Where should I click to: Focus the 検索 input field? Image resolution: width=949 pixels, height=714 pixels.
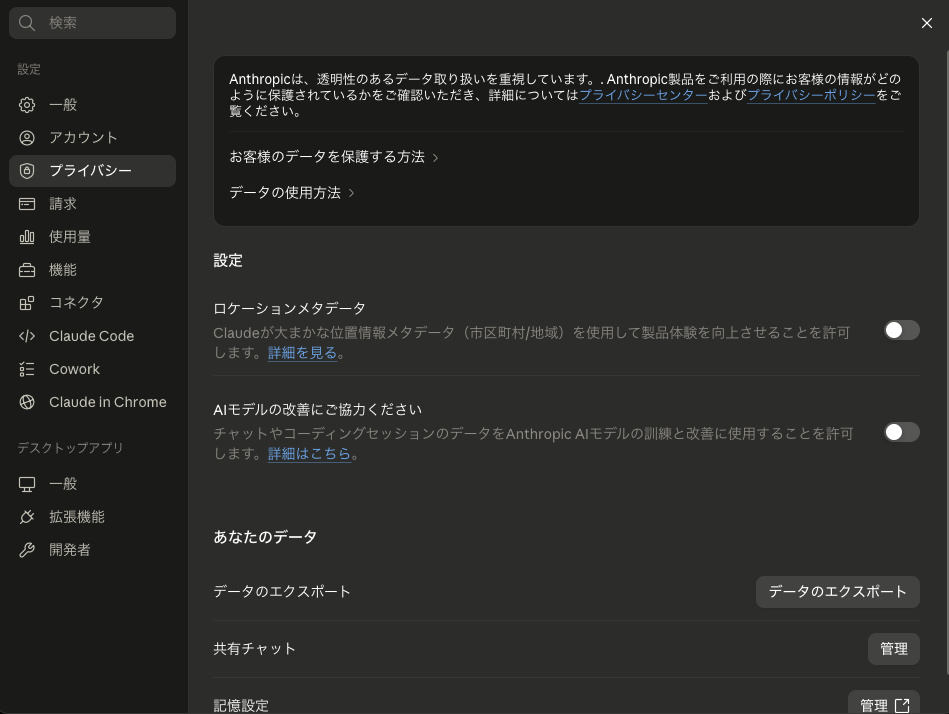92,23
